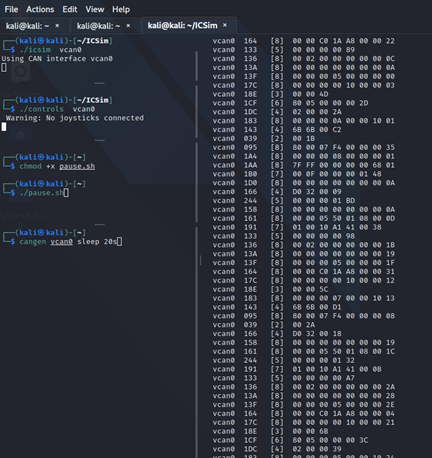Click row 1A4 with data ending 00 01
This screenshot has width=432, height=458.
point(303,156)
